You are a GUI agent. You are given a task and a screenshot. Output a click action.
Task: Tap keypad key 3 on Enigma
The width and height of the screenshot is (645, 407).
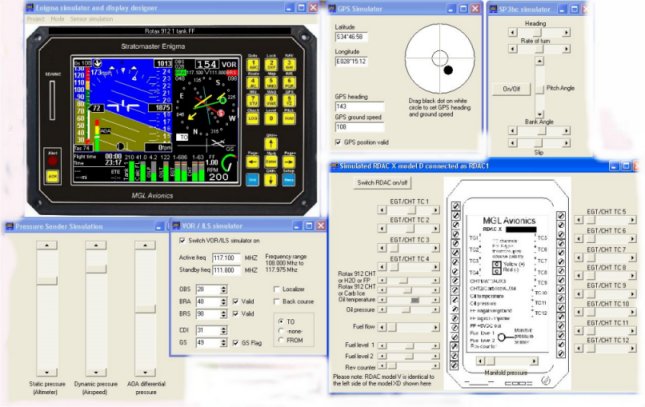289,65
